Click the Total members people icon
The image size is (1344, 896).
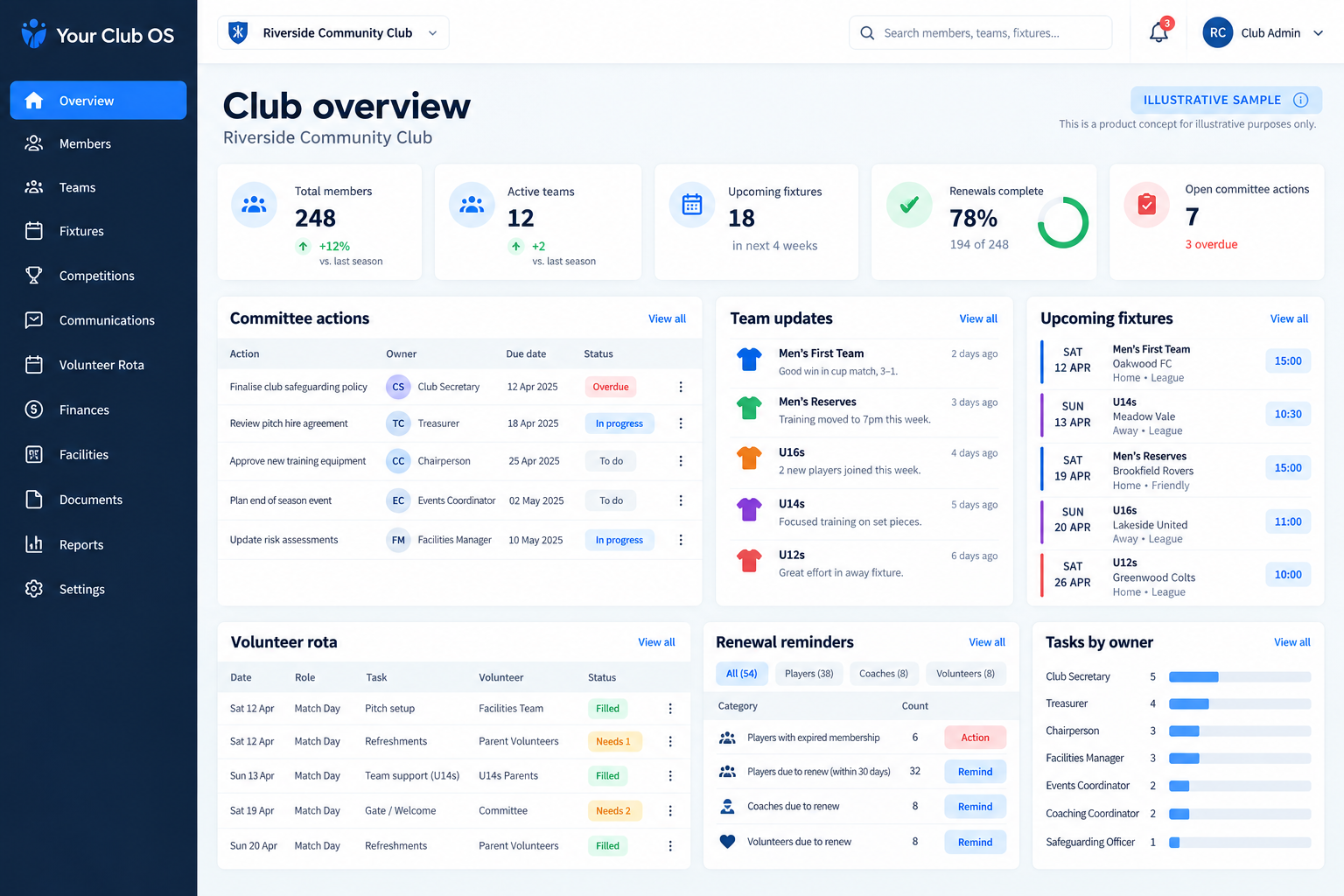point(254,205)
